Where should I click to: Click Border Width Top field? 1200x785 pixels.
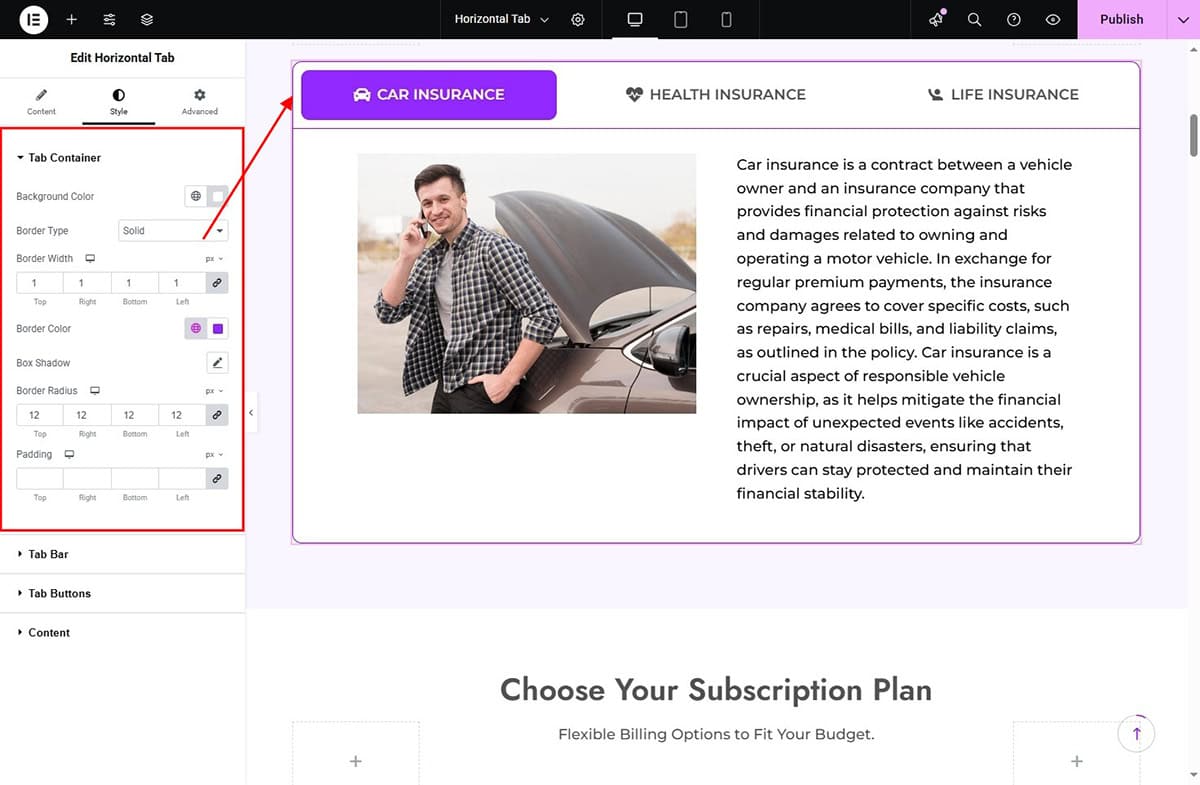[x=40, y=283]
